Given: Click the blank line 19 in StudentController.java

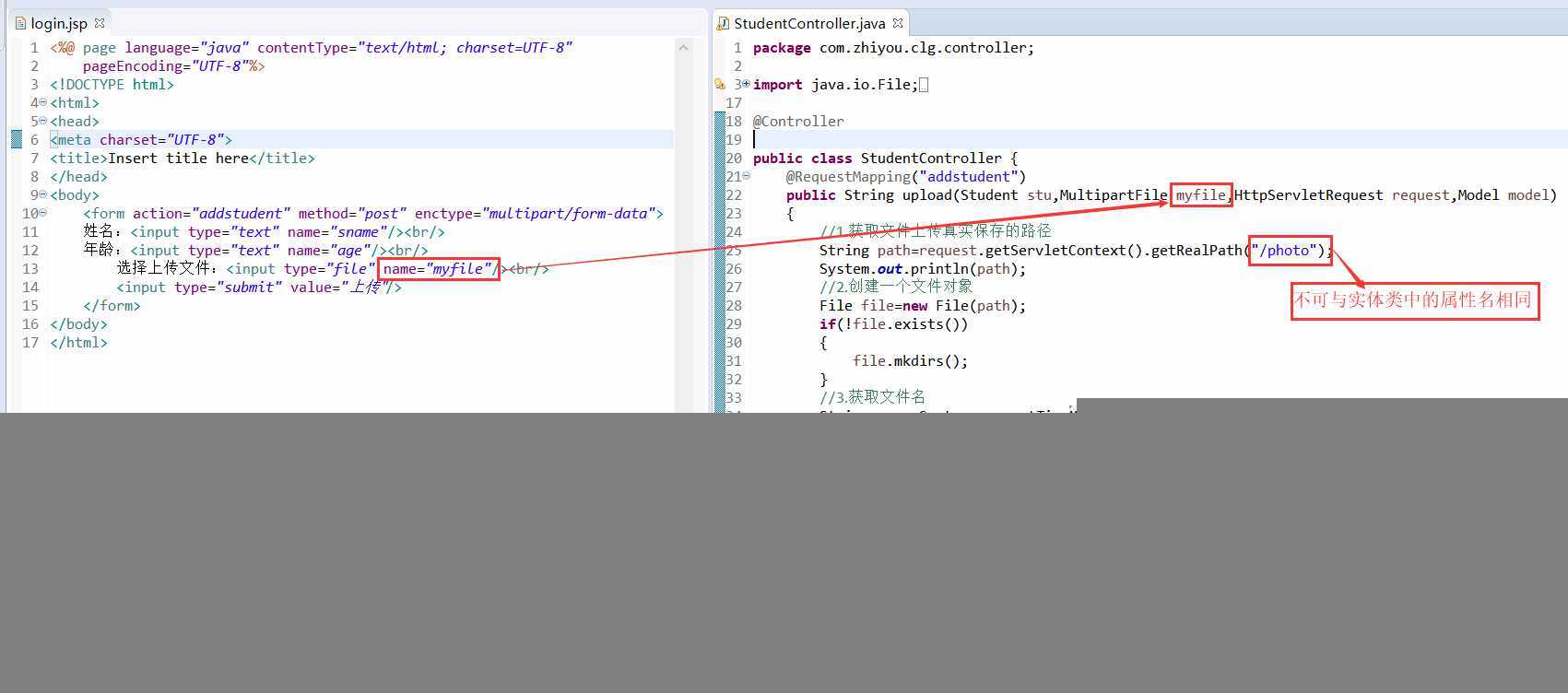Looking at the screenshot, I should click(1160, 140).
